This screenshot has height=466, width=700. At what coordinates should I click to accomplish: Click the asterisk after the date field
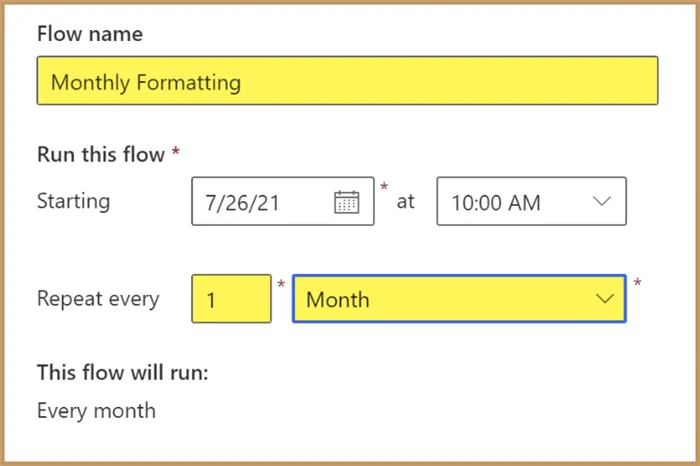point(384,187)
